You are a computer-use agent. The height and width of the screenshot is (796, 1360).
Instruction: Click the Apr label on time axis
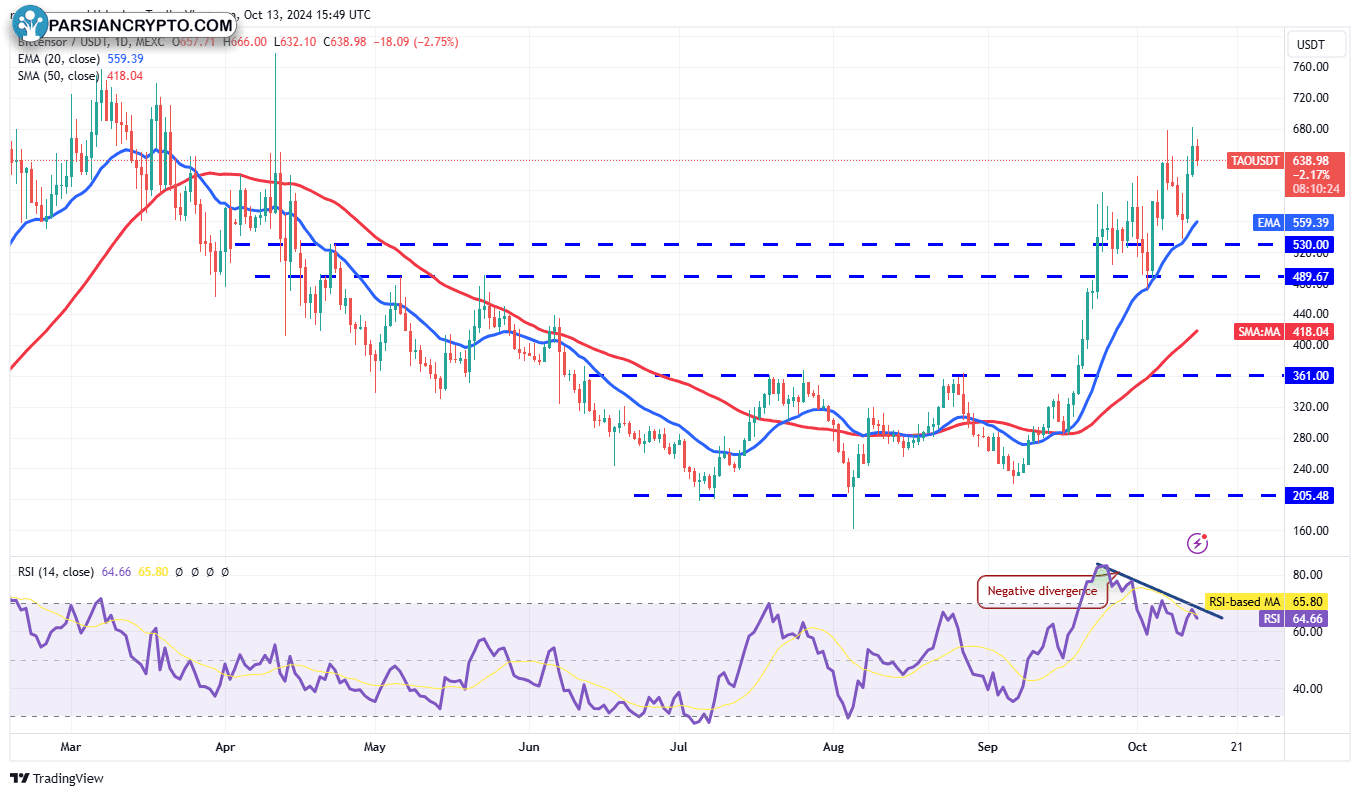click(x=225, y=747)
